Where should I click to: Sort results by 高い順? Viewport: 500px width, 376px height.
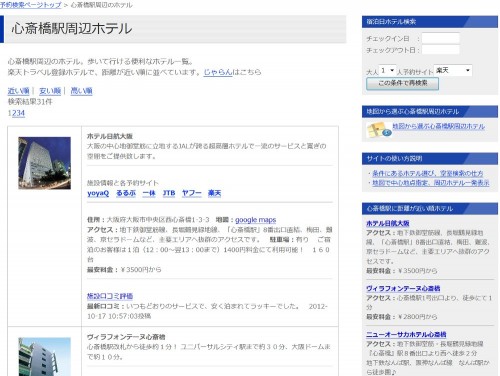(x=81, y=91)
